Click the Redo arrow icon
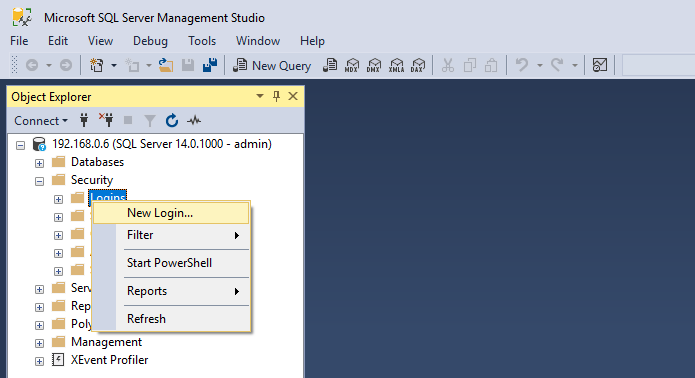 point(557,65)
